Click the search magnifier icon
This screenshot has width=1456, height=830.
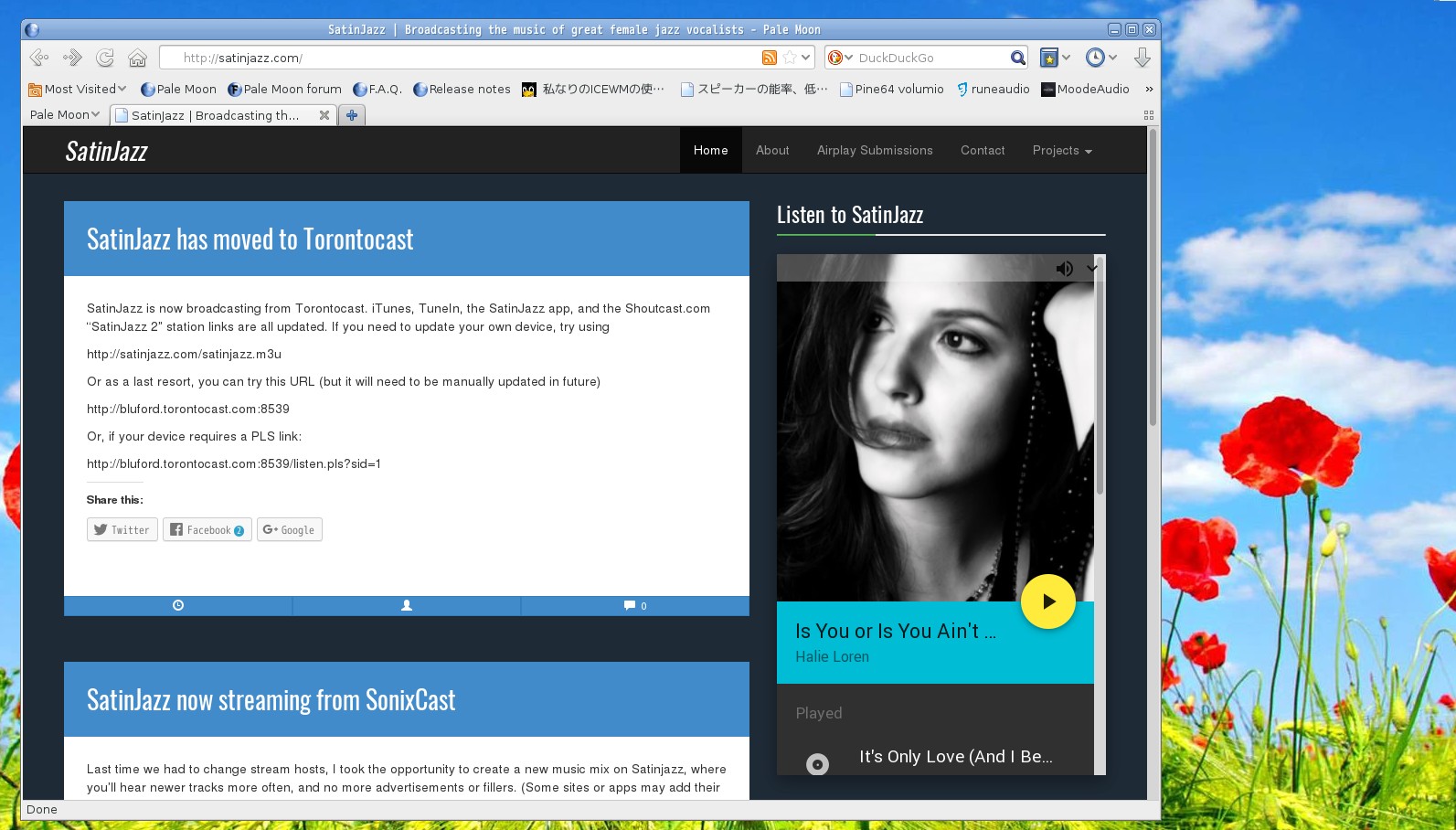coord(1017,58)
